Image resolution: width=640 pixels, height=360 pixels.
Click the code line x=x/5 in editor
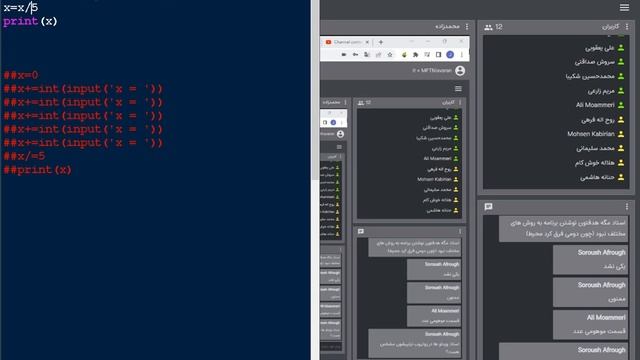coord(20,8)
